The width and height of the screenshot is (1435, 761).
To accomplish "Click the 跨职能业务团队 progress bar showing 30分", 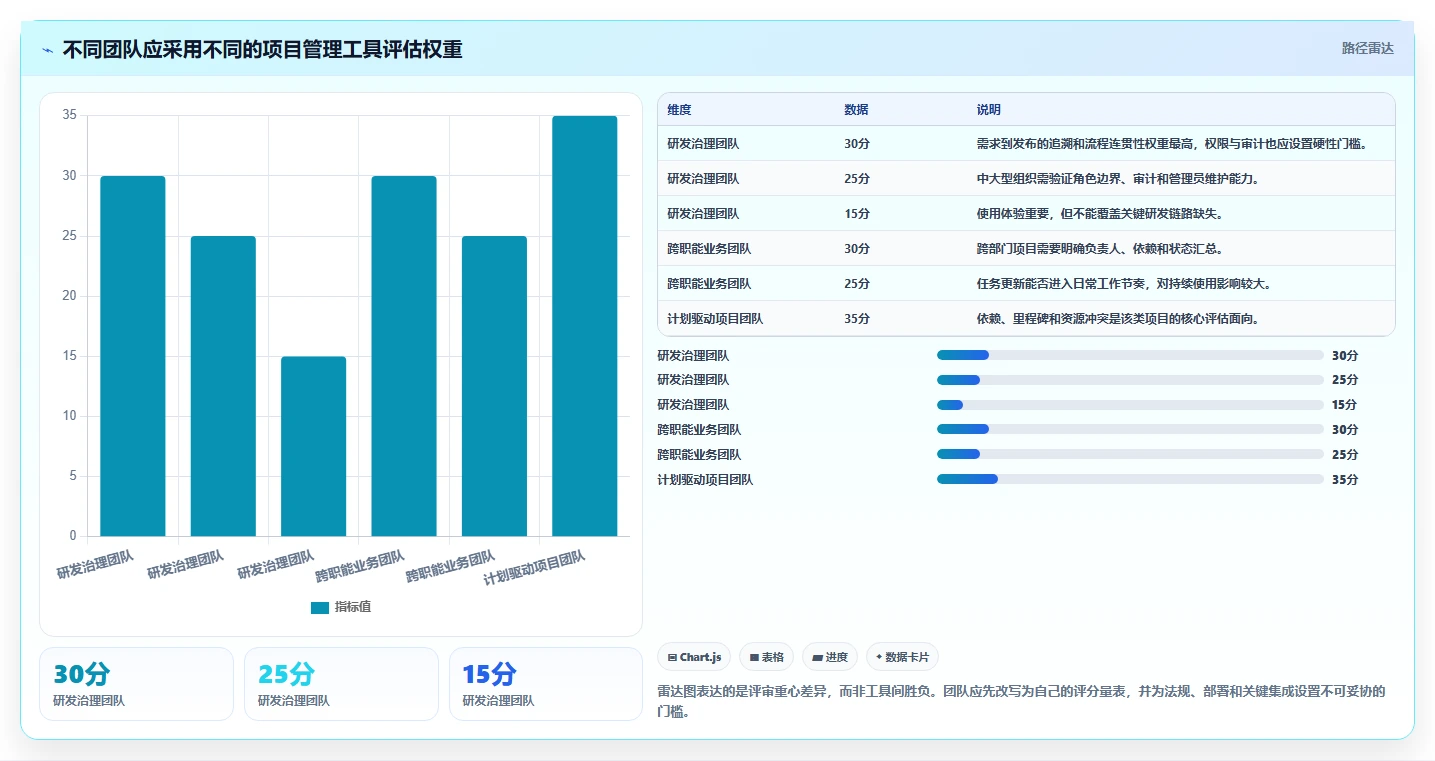I will [1130, 429].
